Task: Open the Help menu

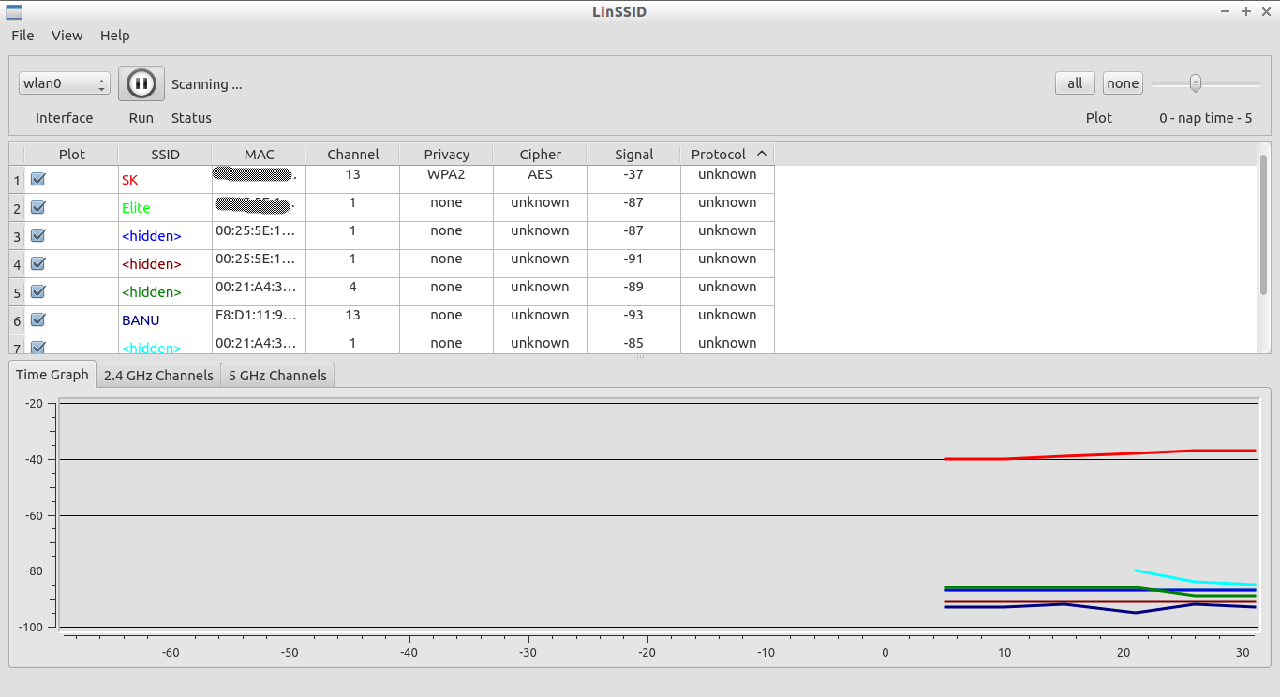Action: tap(114, 35)
